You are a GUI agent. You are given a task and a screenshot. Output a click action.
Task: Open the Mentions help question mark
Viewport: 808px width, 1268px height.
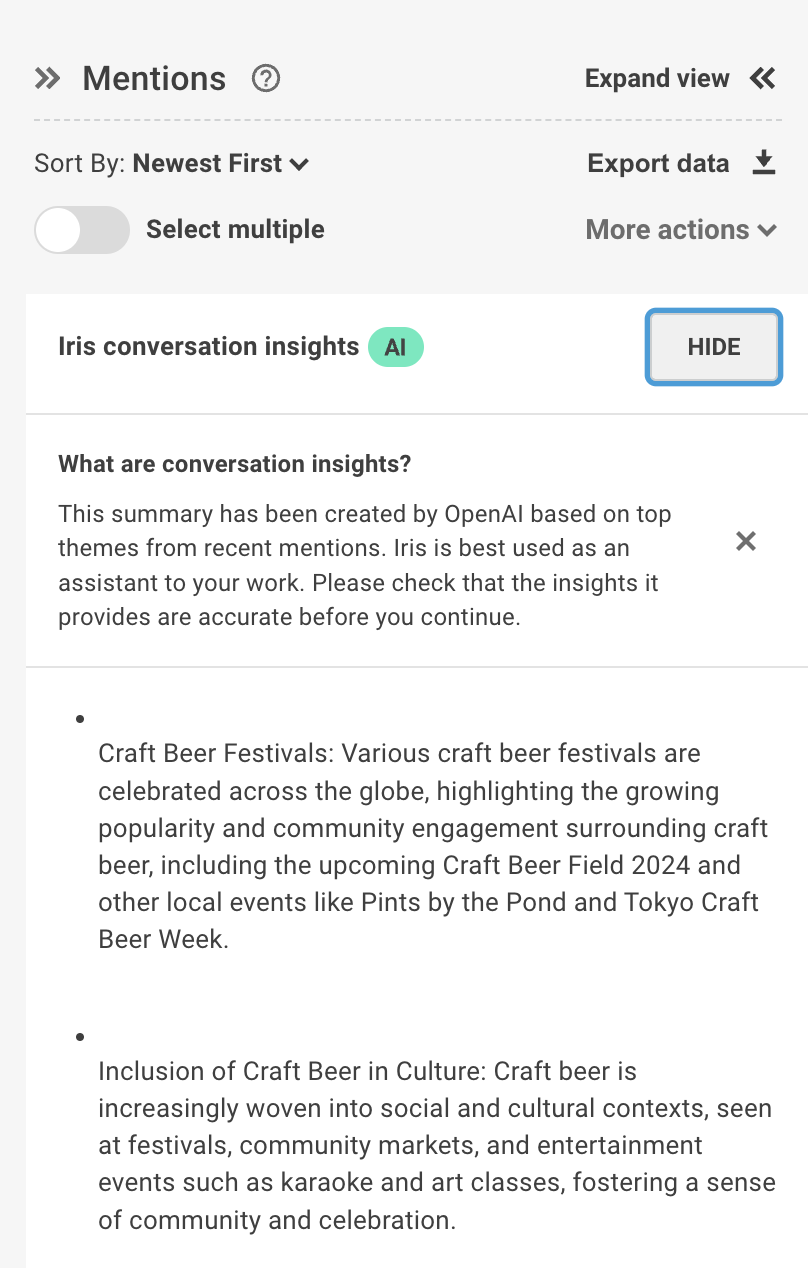tap(266, 78)
